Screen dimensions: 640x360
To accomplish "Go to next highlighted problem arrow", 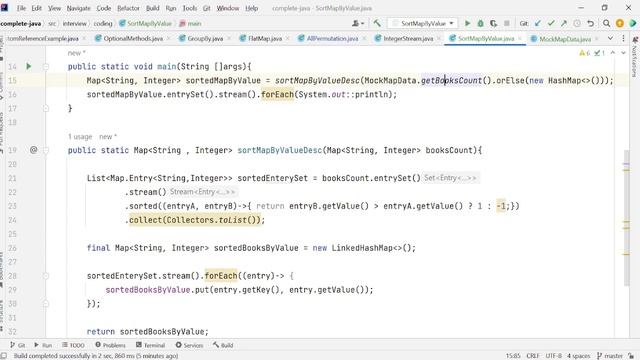I will [623, 53].
